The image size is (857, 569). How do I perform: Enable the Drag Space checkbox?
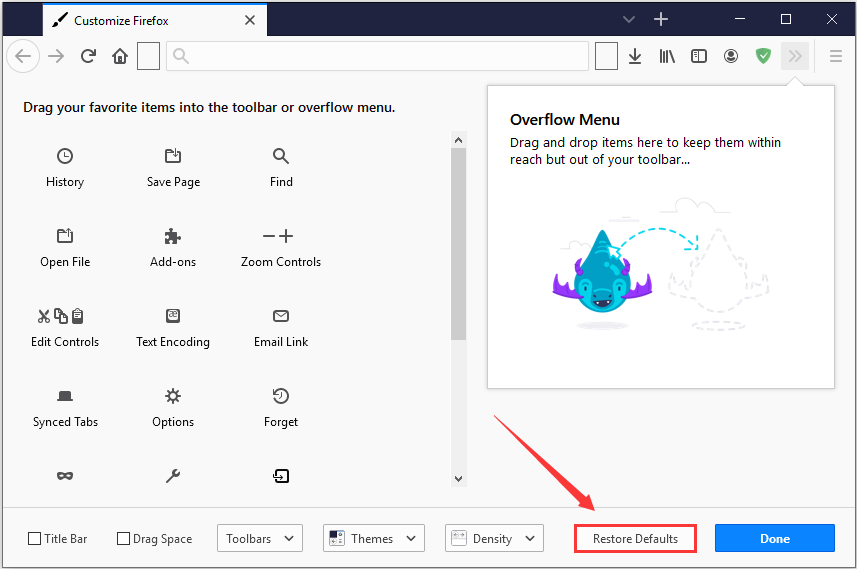click(124, 538)
